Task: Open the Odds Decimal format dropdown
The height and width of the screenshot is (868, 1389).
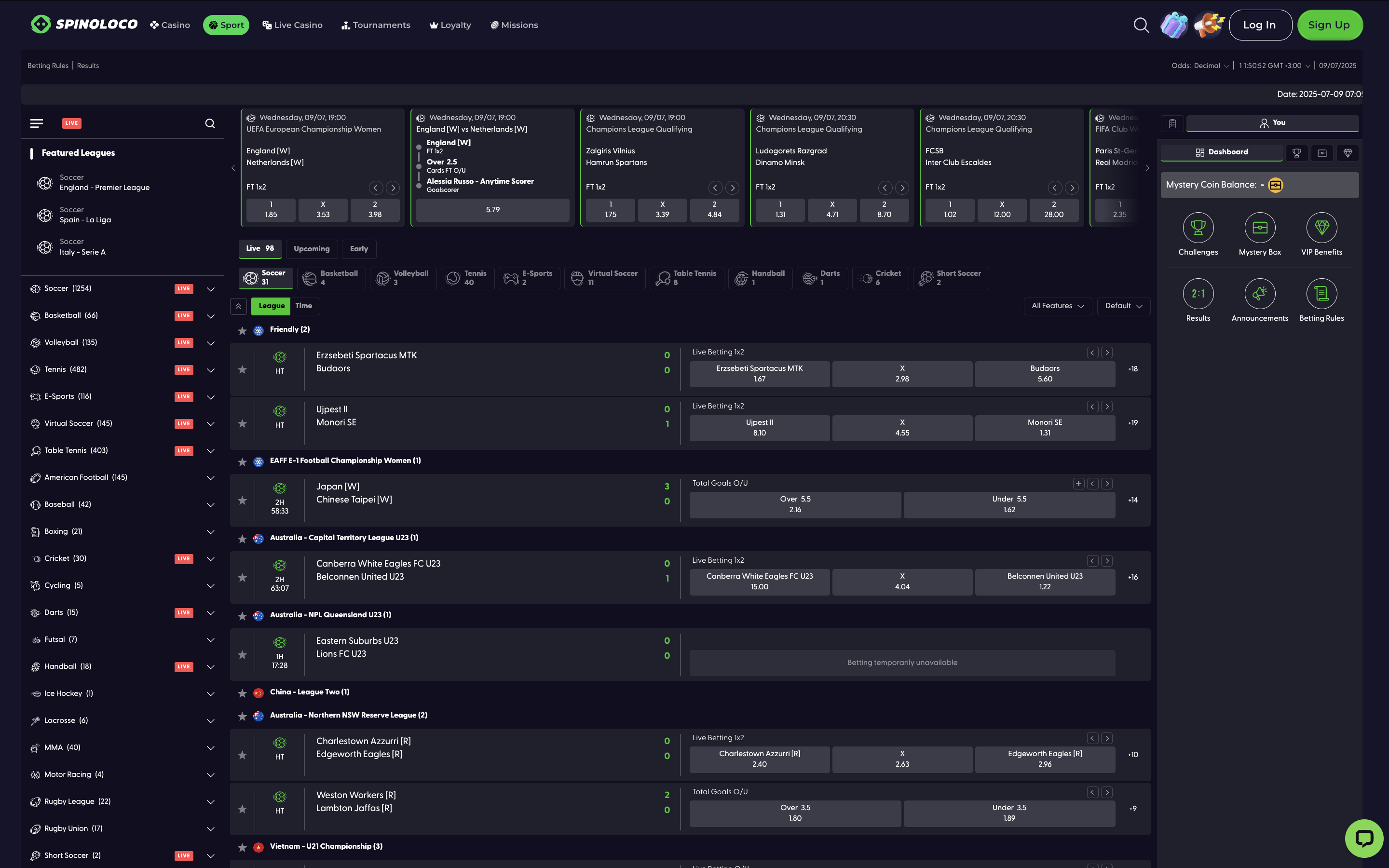Action: (x=1200, y=66)
